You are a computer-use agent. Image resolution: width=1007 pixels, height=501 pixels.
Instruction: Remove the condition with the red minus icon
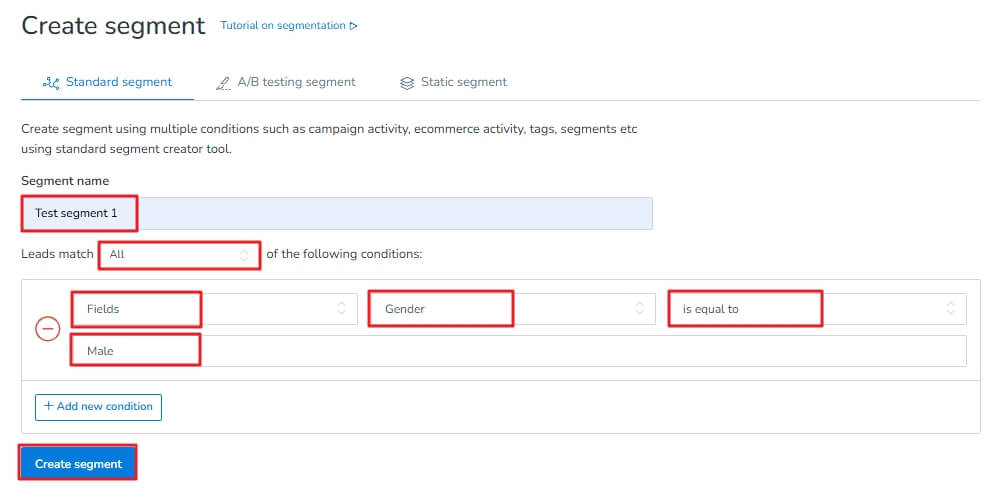(47, 329)
